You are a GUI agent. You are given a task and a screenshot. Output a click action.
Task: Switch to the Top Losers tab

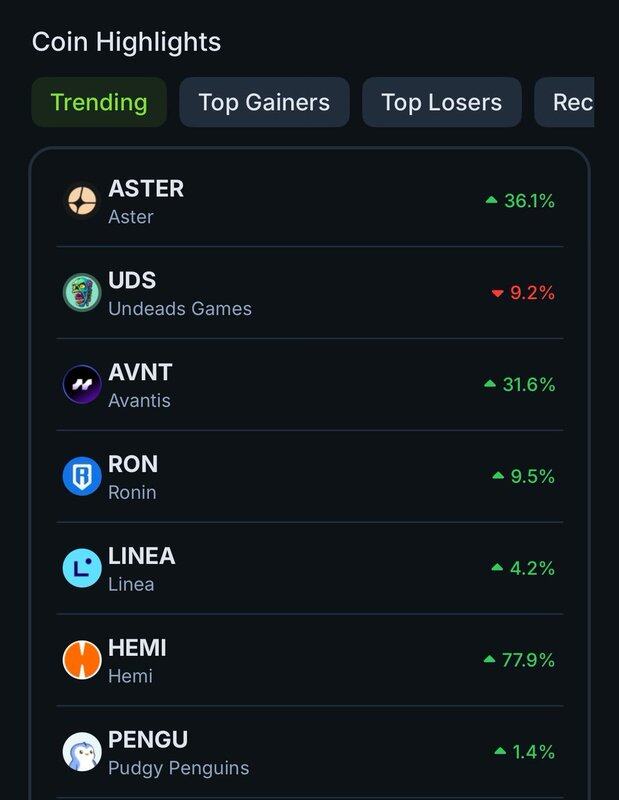coord(442,102)
